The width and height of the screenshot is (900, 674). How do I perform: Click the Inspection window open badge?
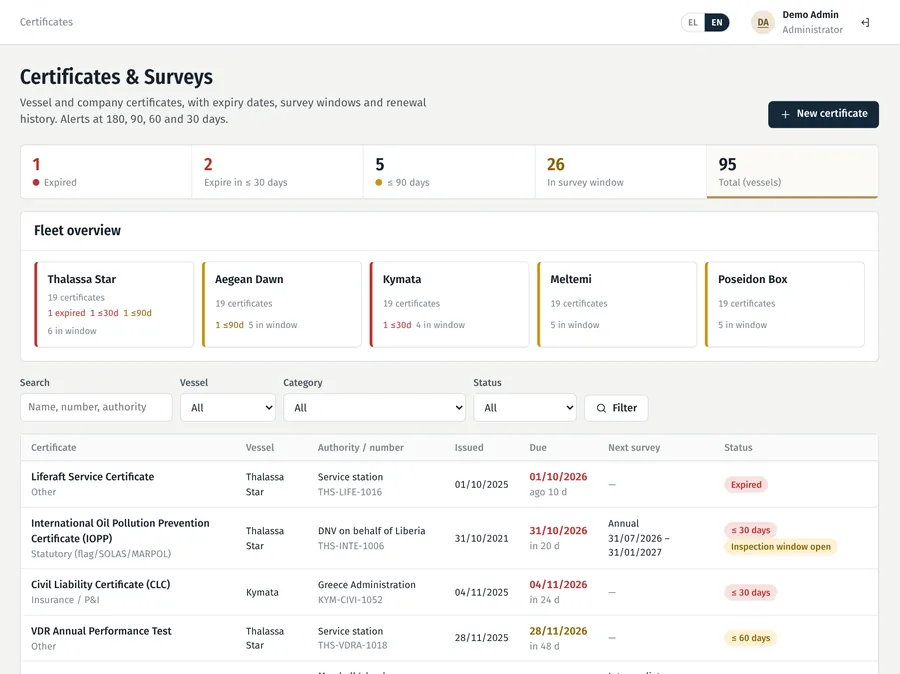point(781,547)
